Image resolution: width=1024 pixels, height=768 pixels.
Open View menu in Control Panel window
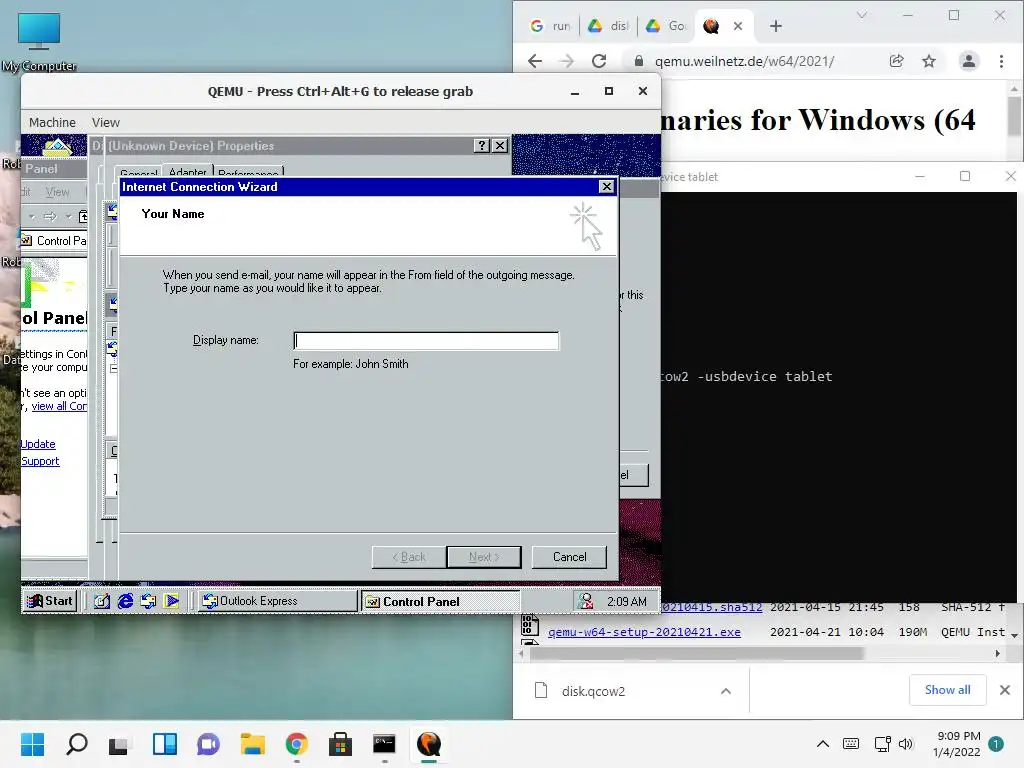(x=57, y=192)
